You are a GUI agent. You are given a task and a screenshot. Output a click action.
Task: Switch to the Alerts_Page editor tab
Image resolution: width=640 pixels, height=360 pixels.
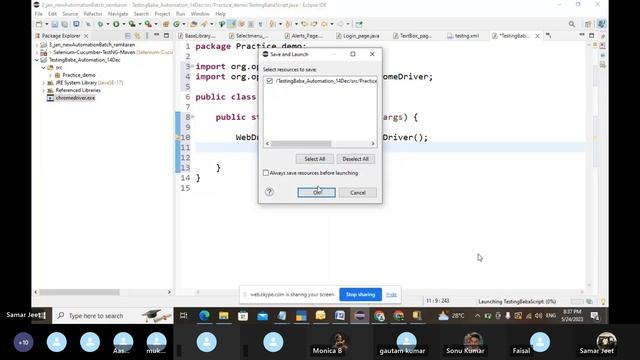(x=304, y=36)
